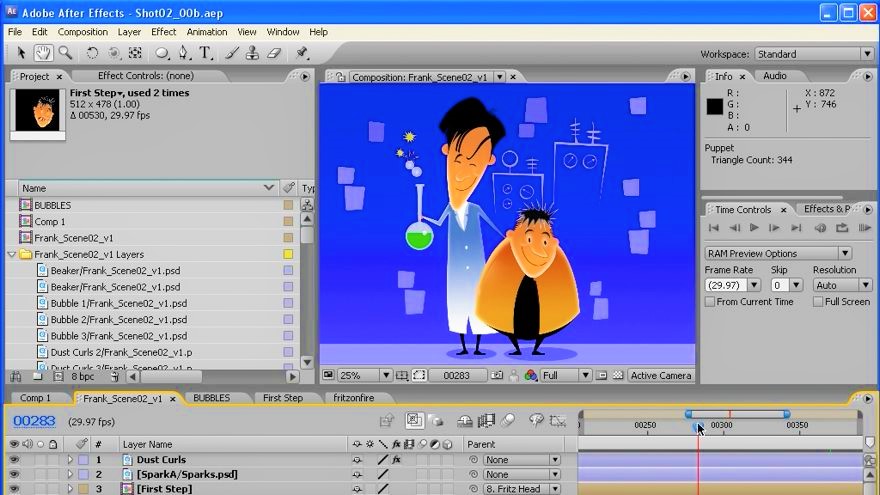
Task: Select the Puppet Pin tool
Action: point(302,53)
